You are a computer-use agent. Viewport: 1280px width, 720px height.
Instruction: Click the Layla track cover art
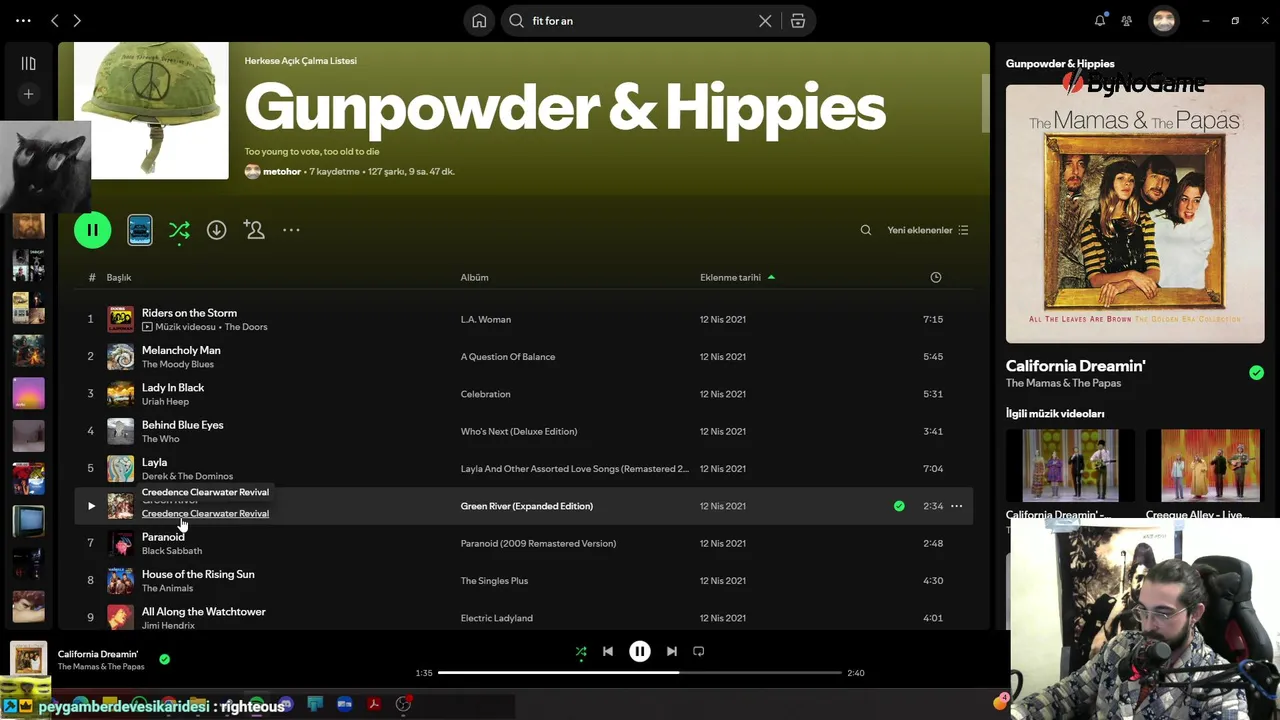[x=120, y=468]
